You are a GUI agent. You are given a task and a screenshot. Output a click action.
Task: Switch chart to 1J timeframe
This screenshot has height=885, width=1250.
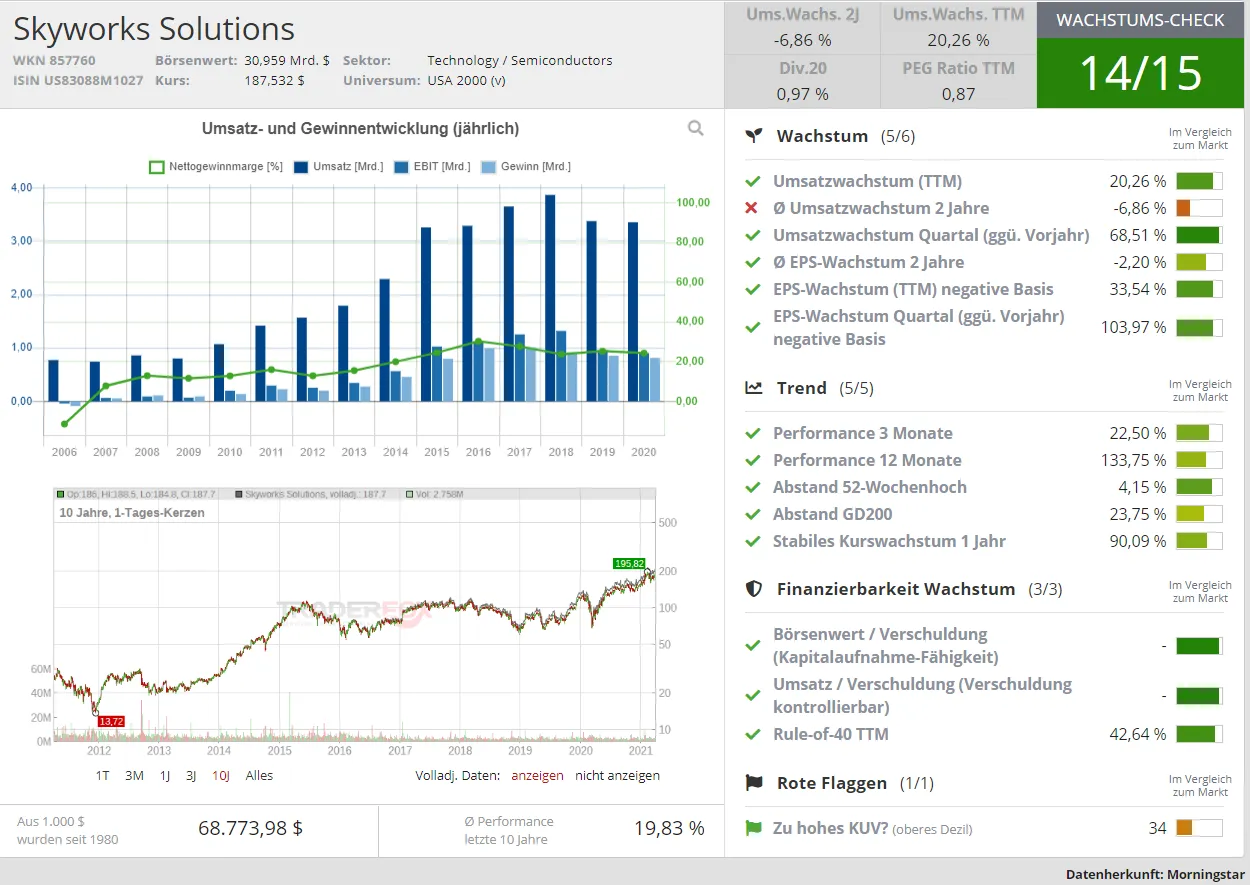[x=165, y=775]
